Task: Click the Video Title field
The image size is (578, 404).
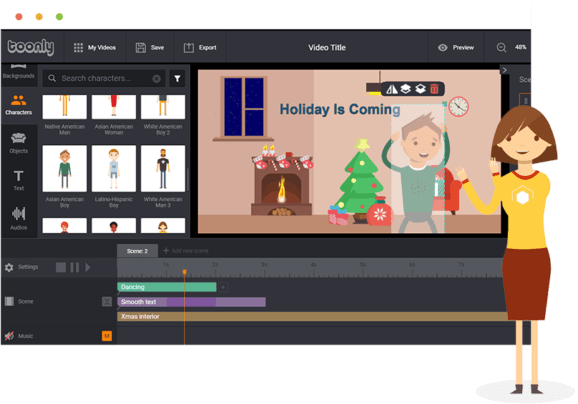Action: (x=327, y=48)
